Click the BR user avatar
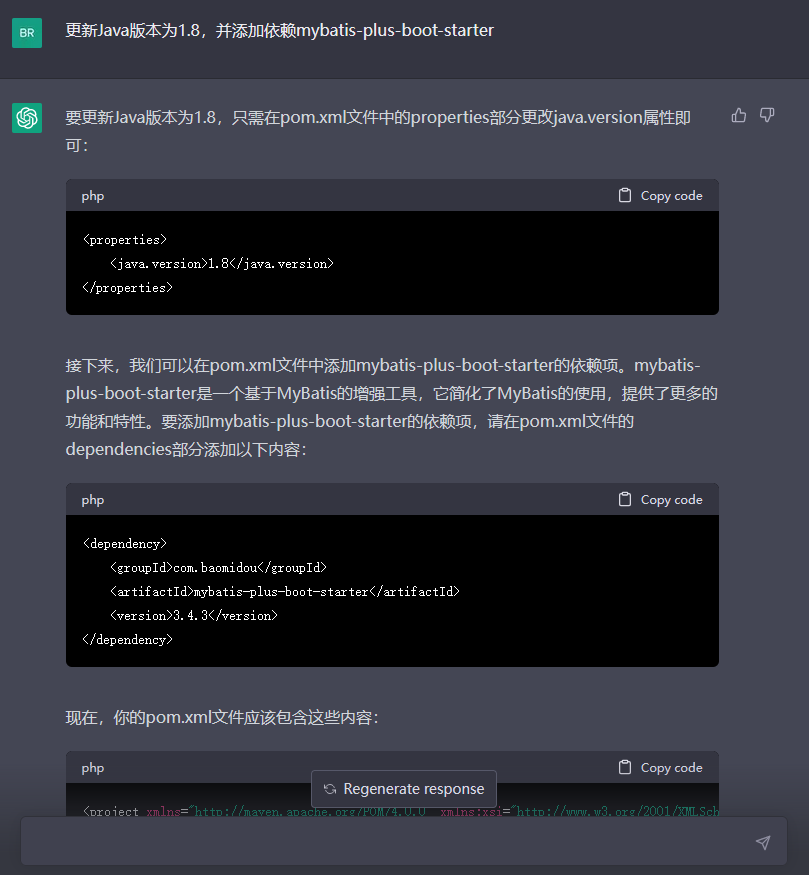 click(x=27, y=33)
